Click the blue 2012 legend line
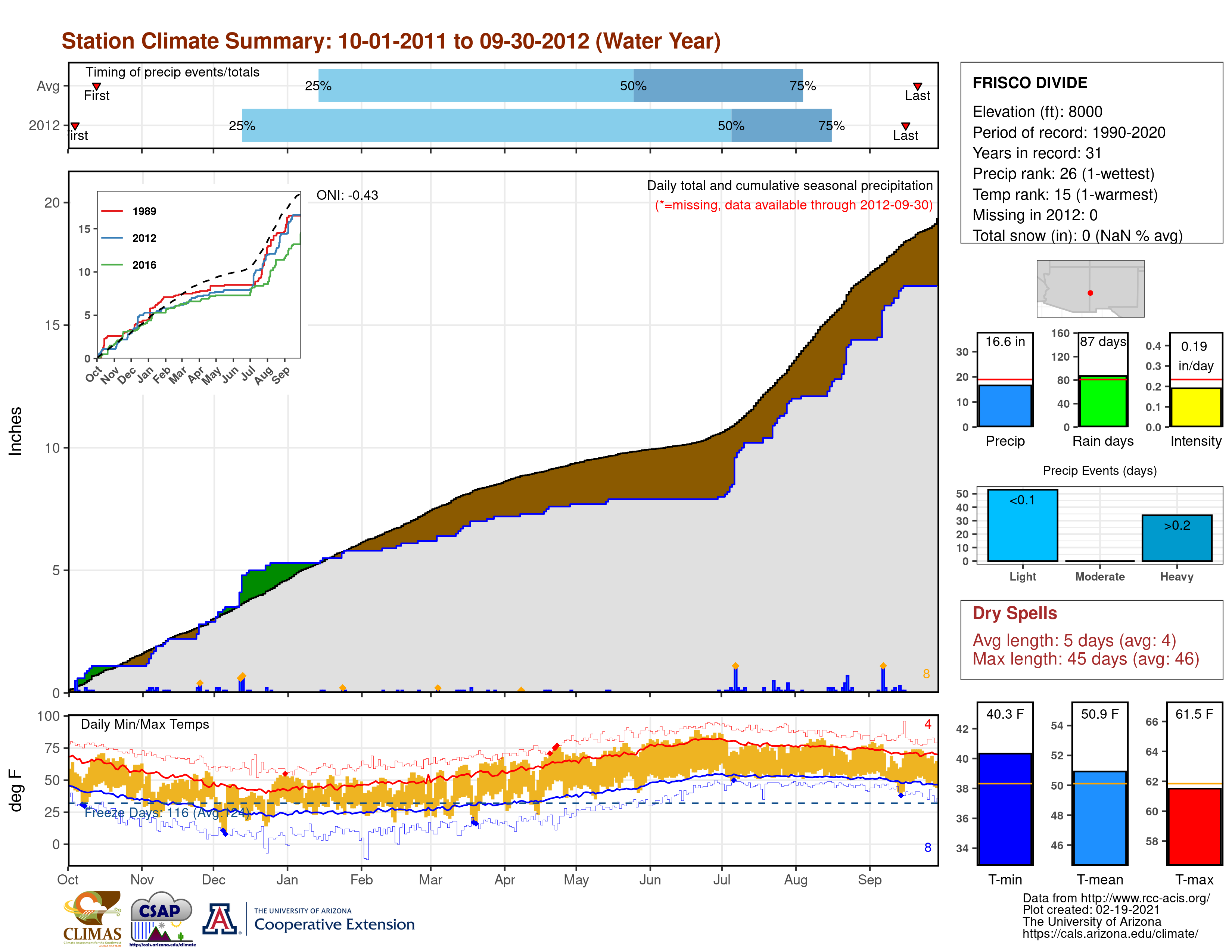1232x952 pixels. click(112, 238)
